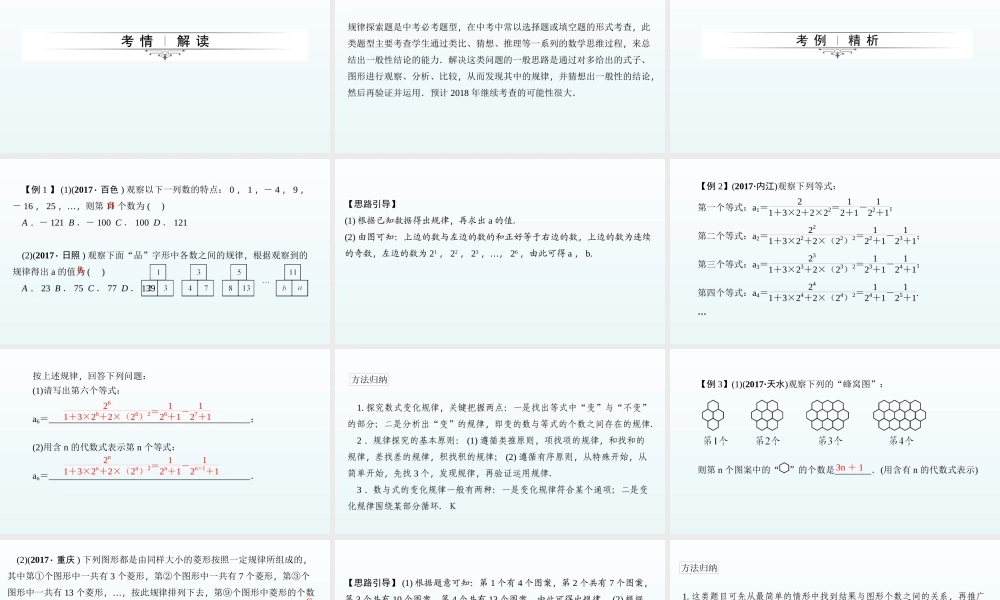1000x600 pixels.
Task: Expand the ellipsis between 品-shaped number boxes
Action: [x=266, y=281]
